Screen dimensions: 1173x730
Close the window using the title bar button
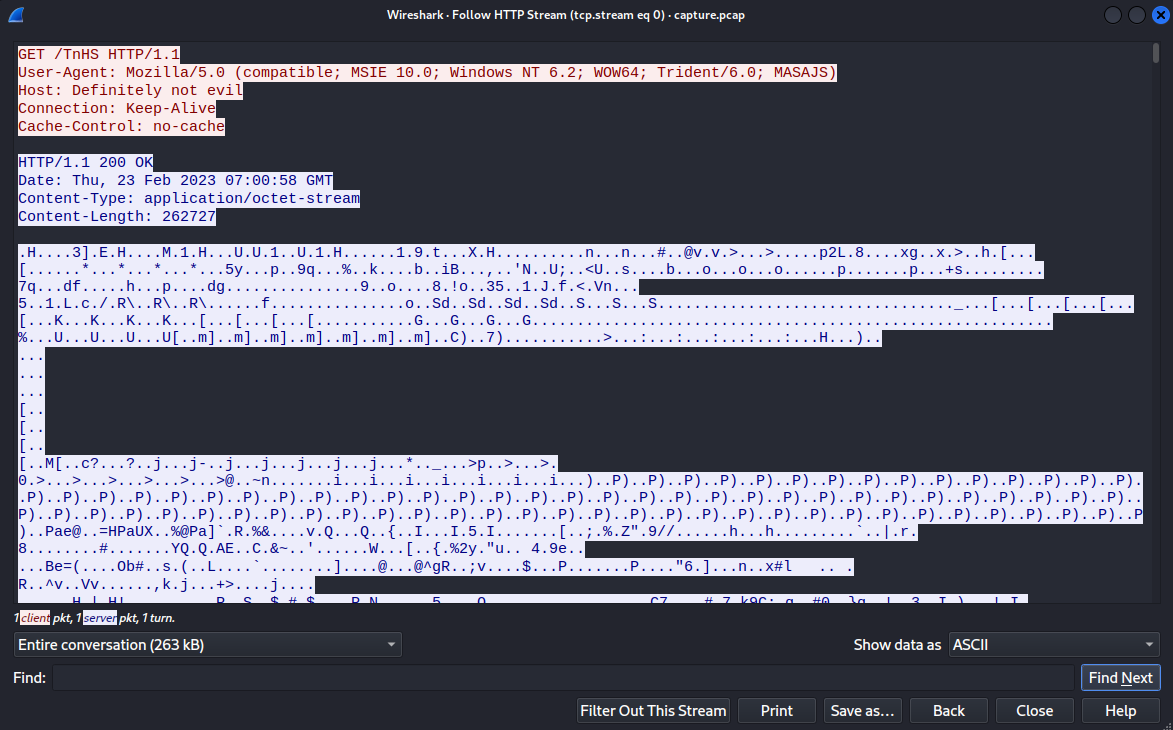(x=1158, y=15)
